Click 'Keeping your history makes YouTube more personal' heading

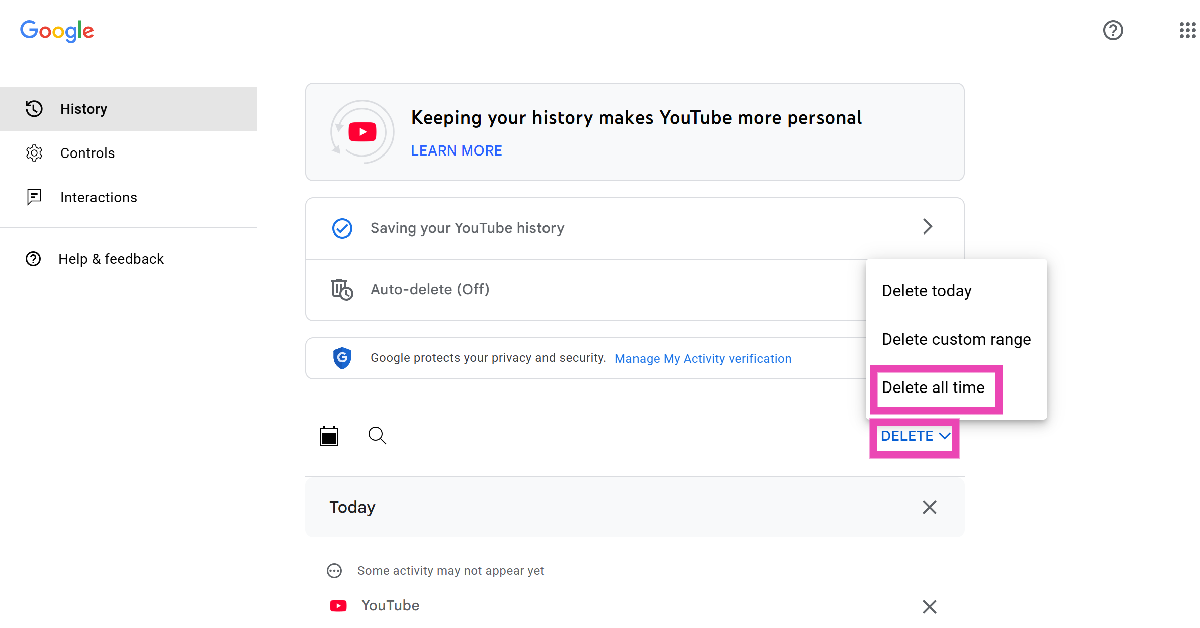pos(636,118)
